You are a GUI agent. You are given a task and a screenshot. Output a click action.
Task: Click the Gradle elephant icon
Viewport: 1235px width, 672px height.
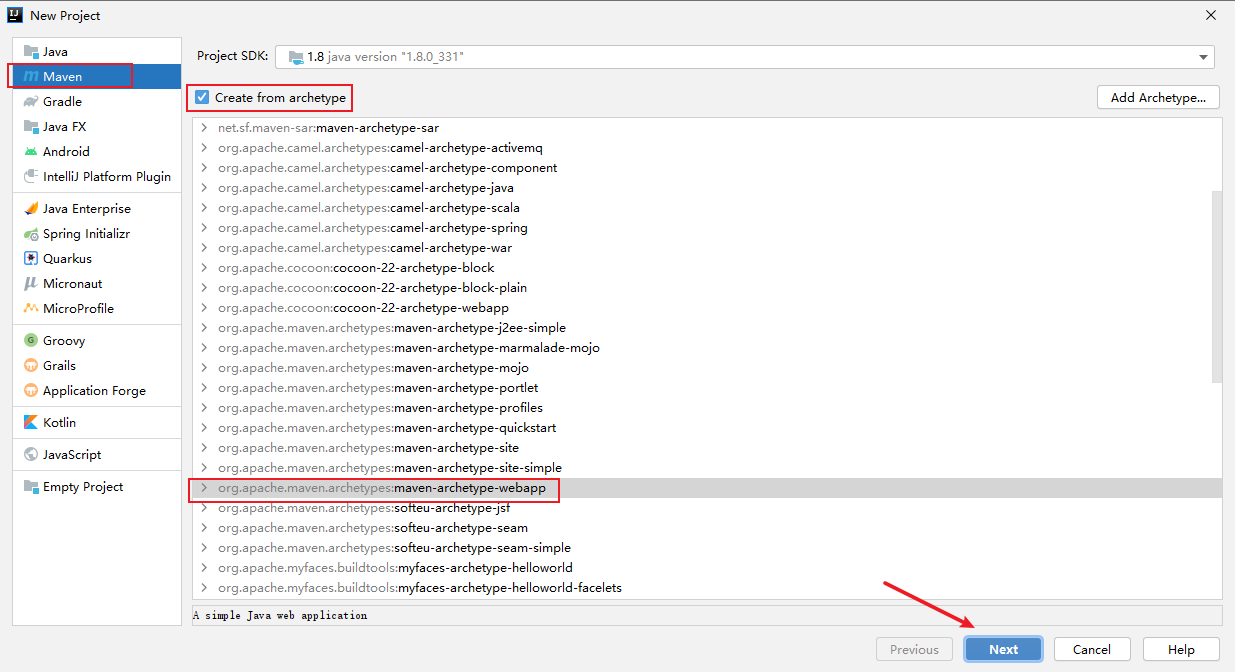[x=31, y=101]
